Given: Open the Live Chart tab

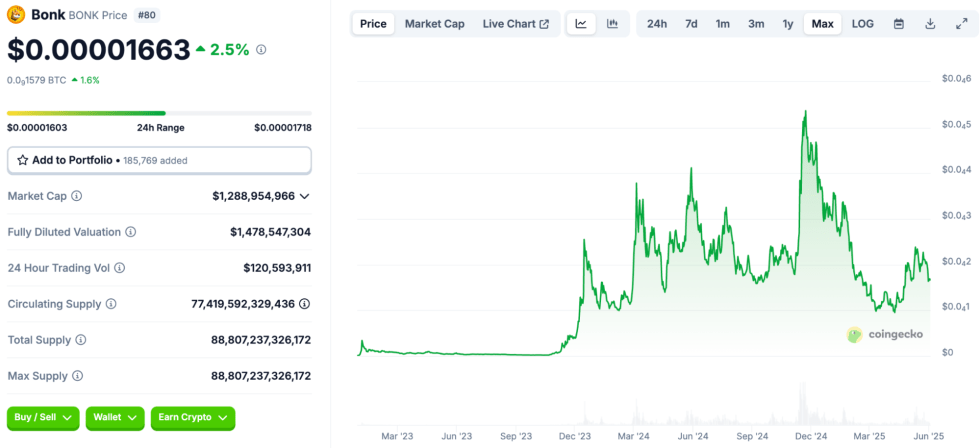Looking at the screenshot, I should [x=515, y=24].
